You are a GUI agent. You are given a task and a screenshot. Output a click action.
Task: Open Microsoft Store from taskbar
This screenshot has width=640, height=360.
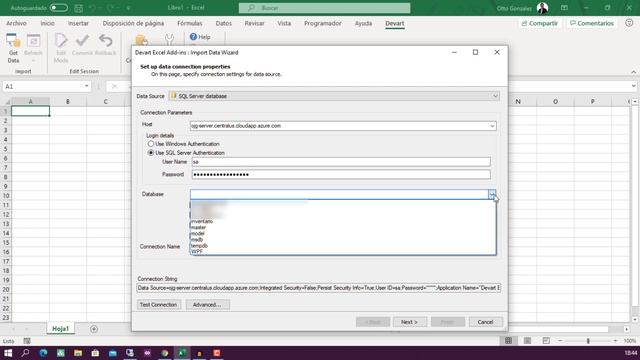(95, 353)
